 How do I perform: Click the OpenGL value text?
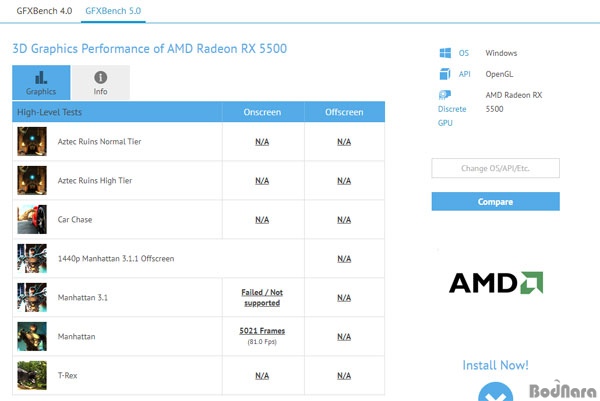pyautogui.click(x=499, y=74)
